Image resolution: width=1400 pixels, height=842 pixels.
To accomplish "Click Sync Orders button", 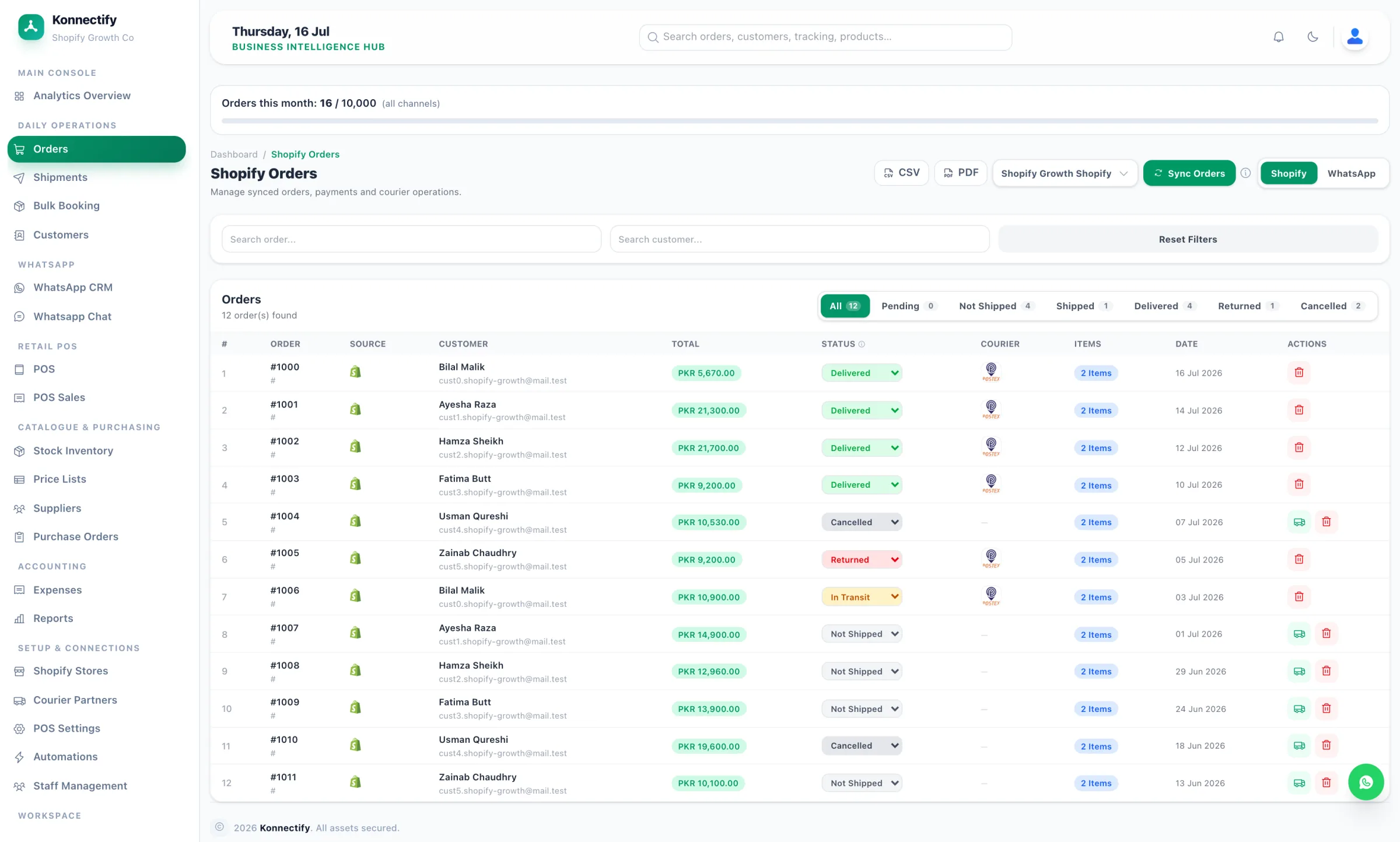I will [1189, 173].
